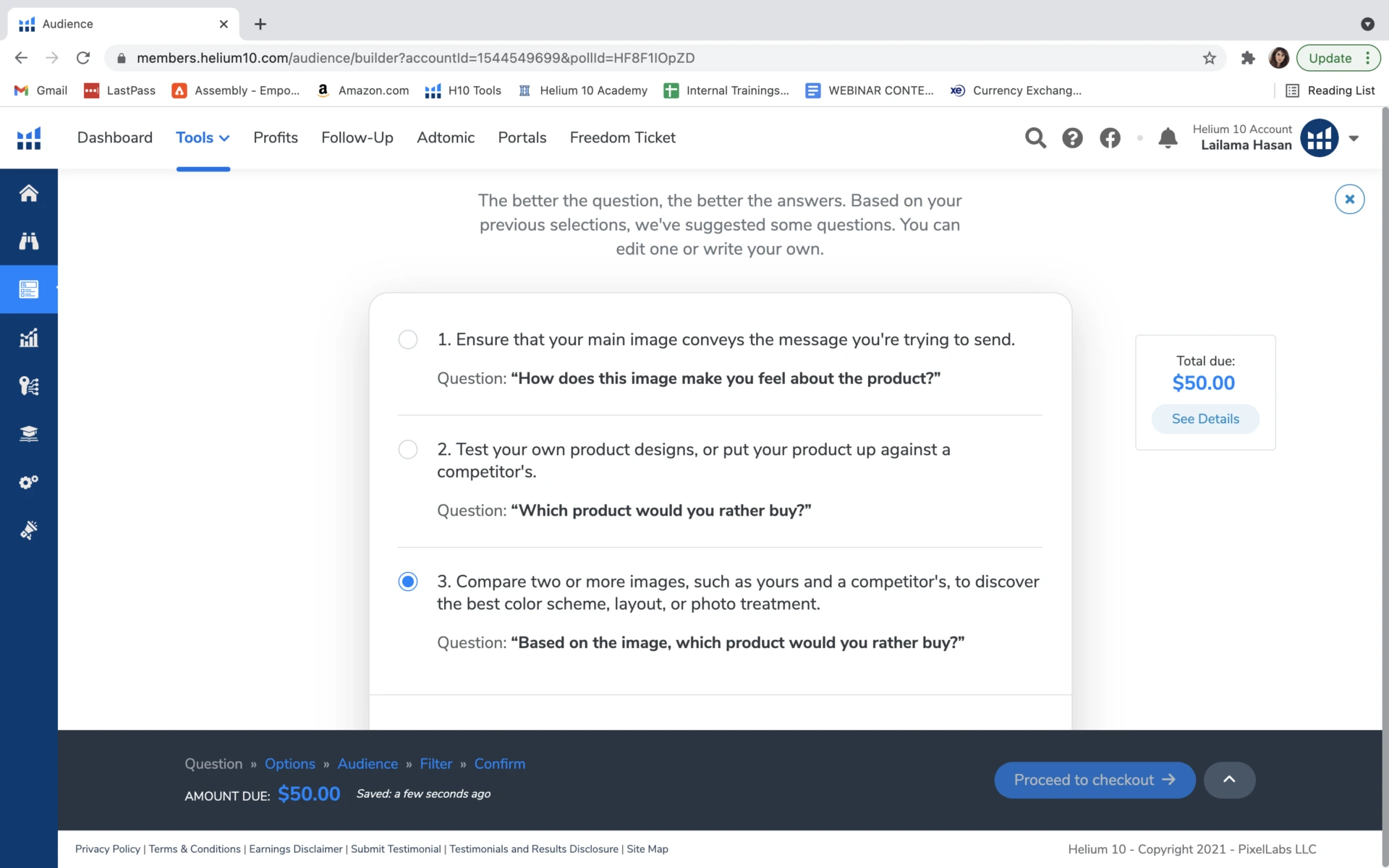Expand the bottom bar chevron up button
Image resolution: width=1389 pixels, height=868 pixels.
click(x=1229, y=780)
